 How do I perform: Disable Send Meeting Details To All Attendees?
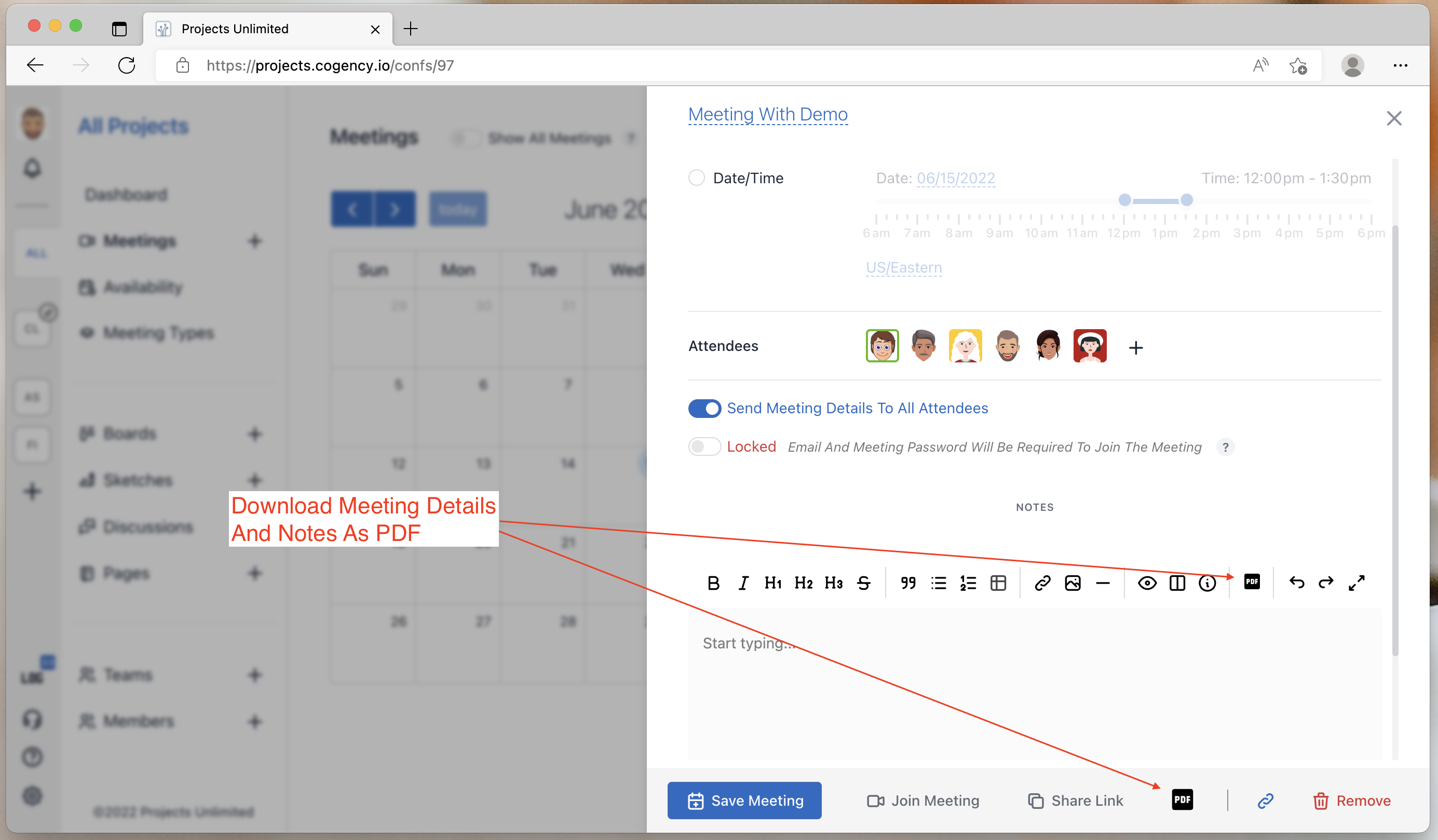tap(704, 409)
